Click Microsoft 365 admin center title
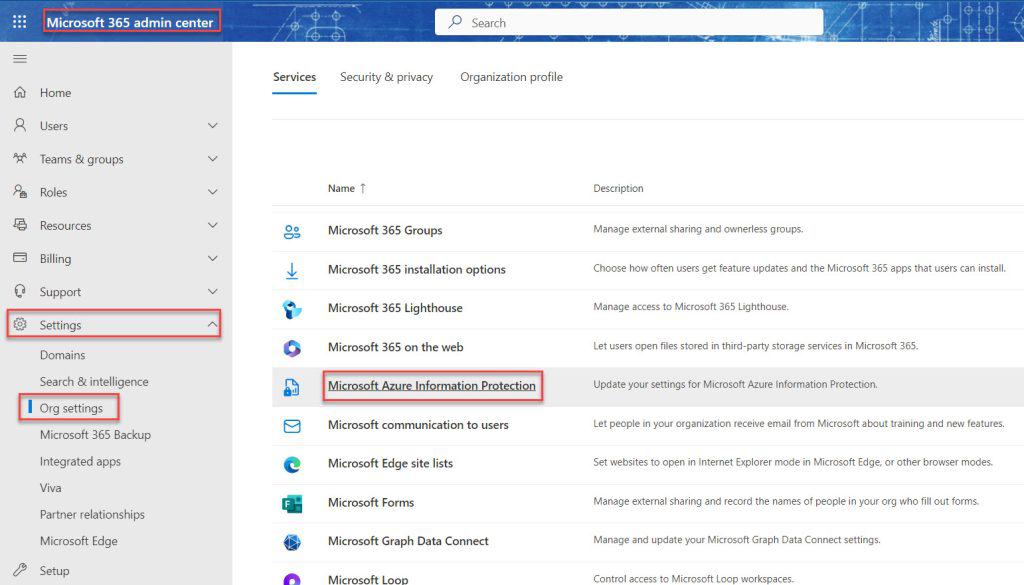The width and height of the screenshot is (1024, 585). point(130,22)
